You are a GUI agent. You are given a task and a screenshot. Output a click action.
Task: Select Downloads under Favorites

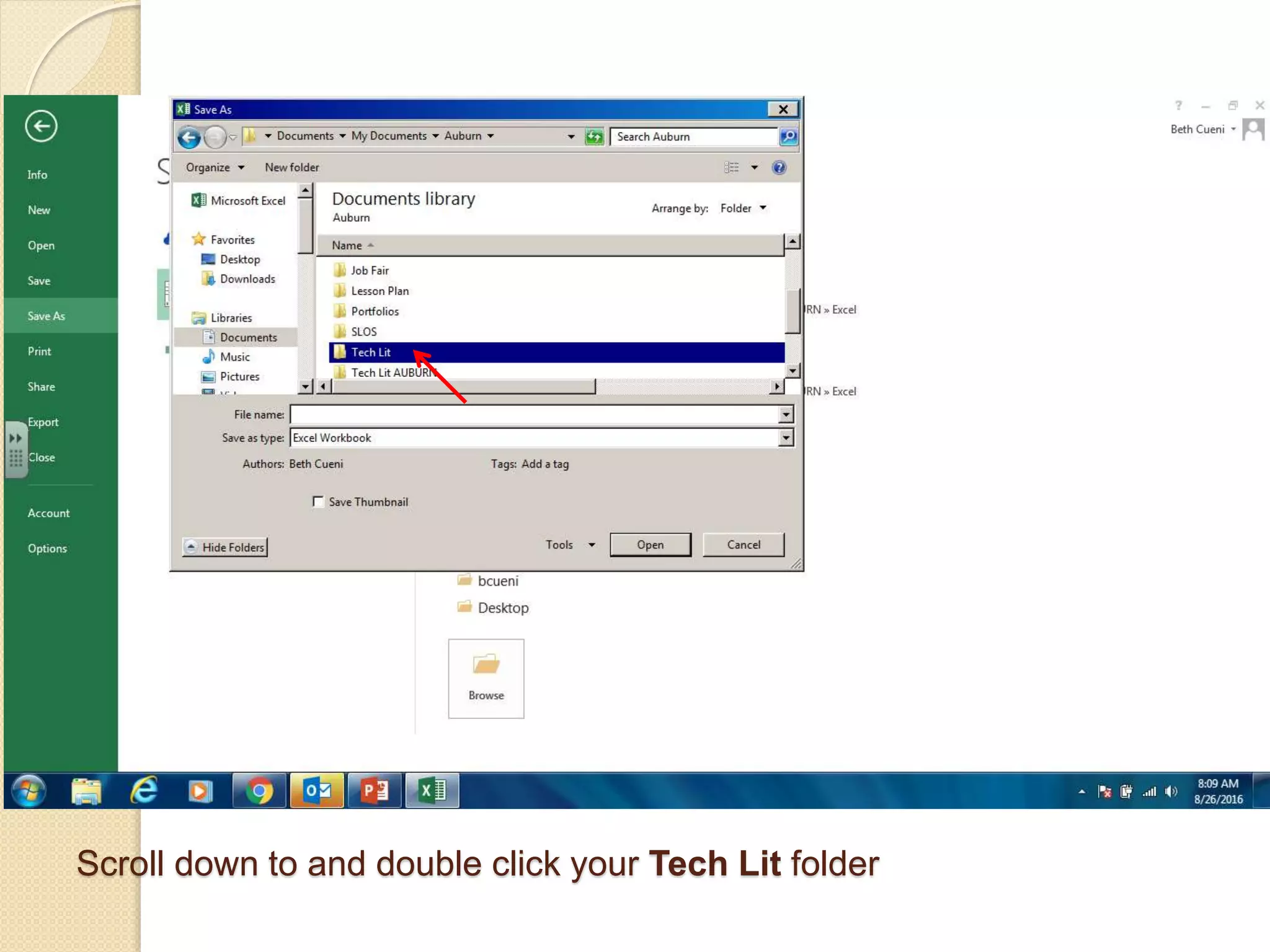[x=238, y=279]
